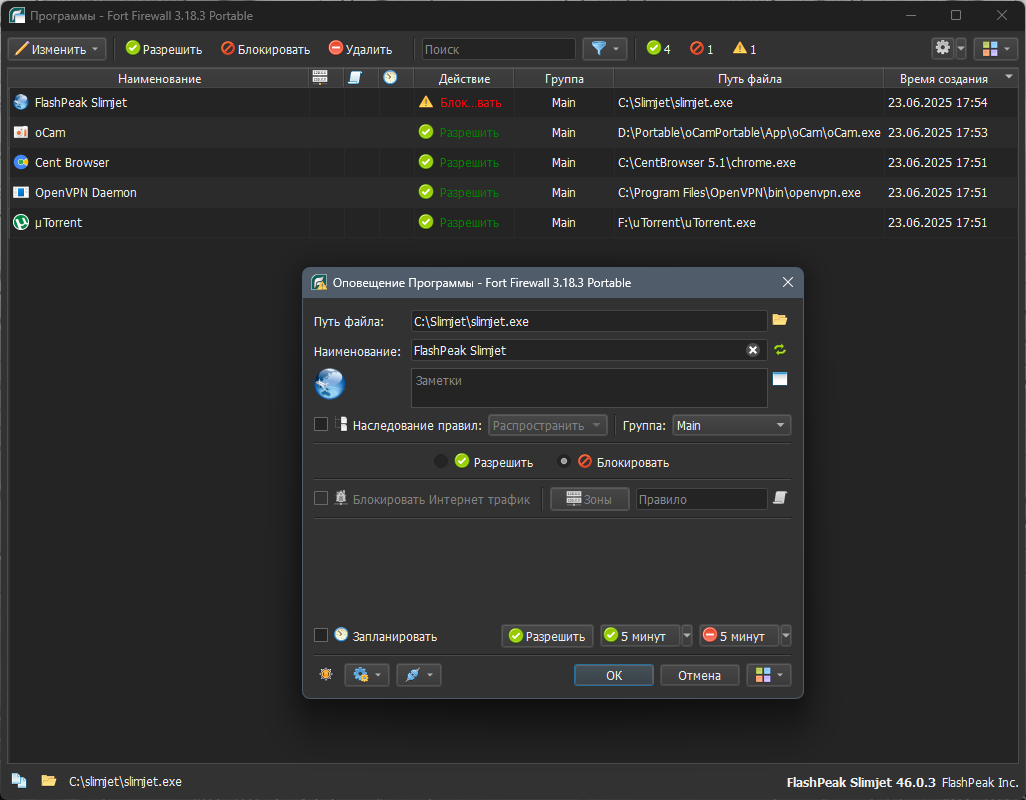The height and width of the screenshot is (800, 1026).
Task: Select the Разрешить radio button
Action: [x=441, y=462]
